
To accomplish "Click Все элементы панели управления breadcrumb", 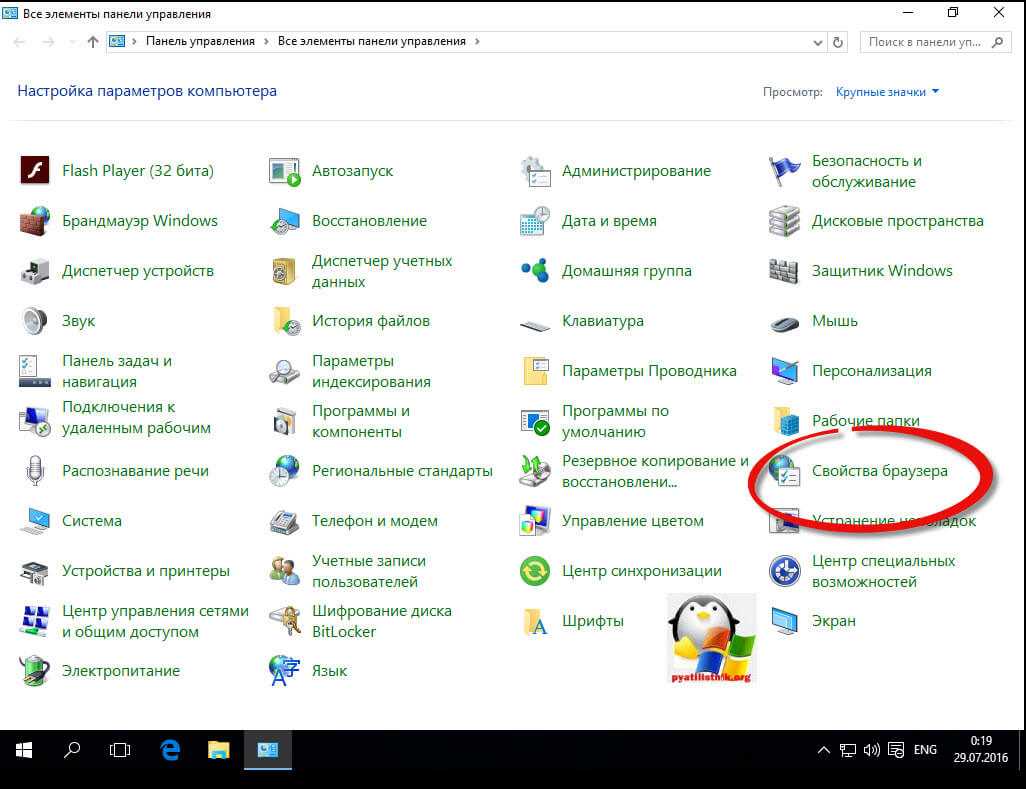I will pos(371,42).
